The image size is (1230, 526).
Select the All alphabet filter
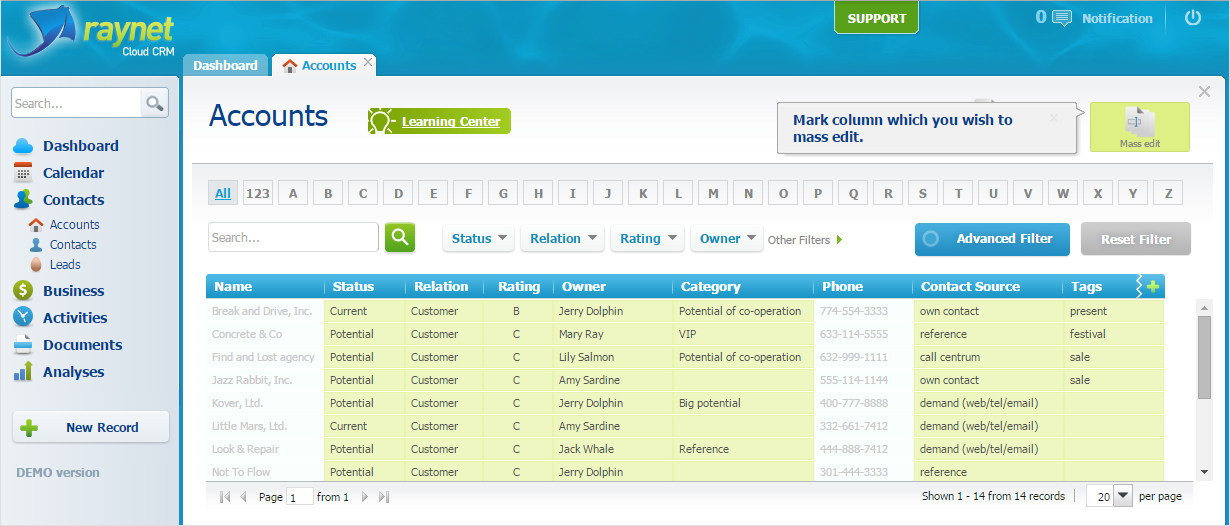pos(223,193)
